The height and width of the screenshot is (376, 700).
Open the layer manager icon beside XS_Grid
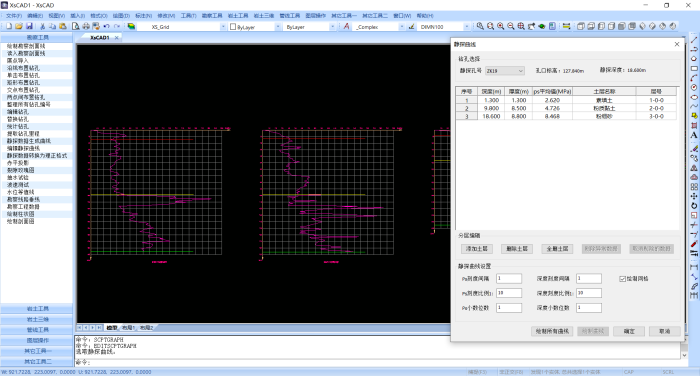(x=131, y=27)
